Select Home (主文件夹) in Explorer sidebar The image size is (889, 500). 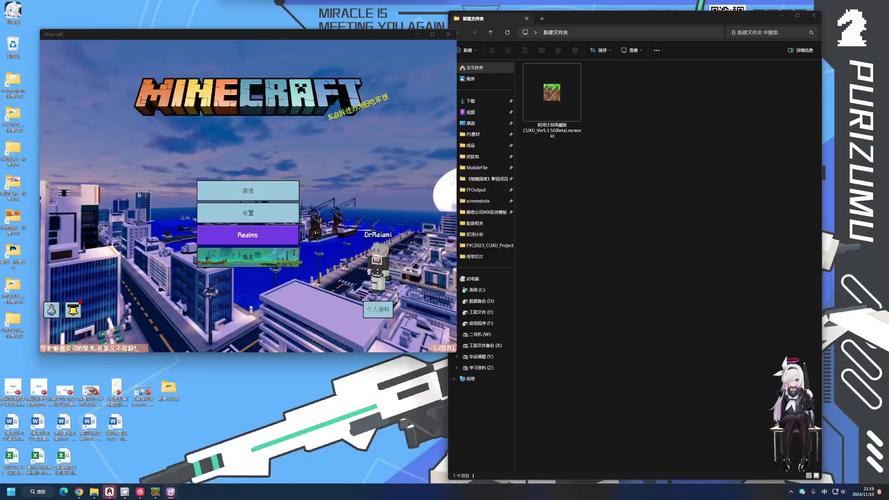click(x=485, y=67)
